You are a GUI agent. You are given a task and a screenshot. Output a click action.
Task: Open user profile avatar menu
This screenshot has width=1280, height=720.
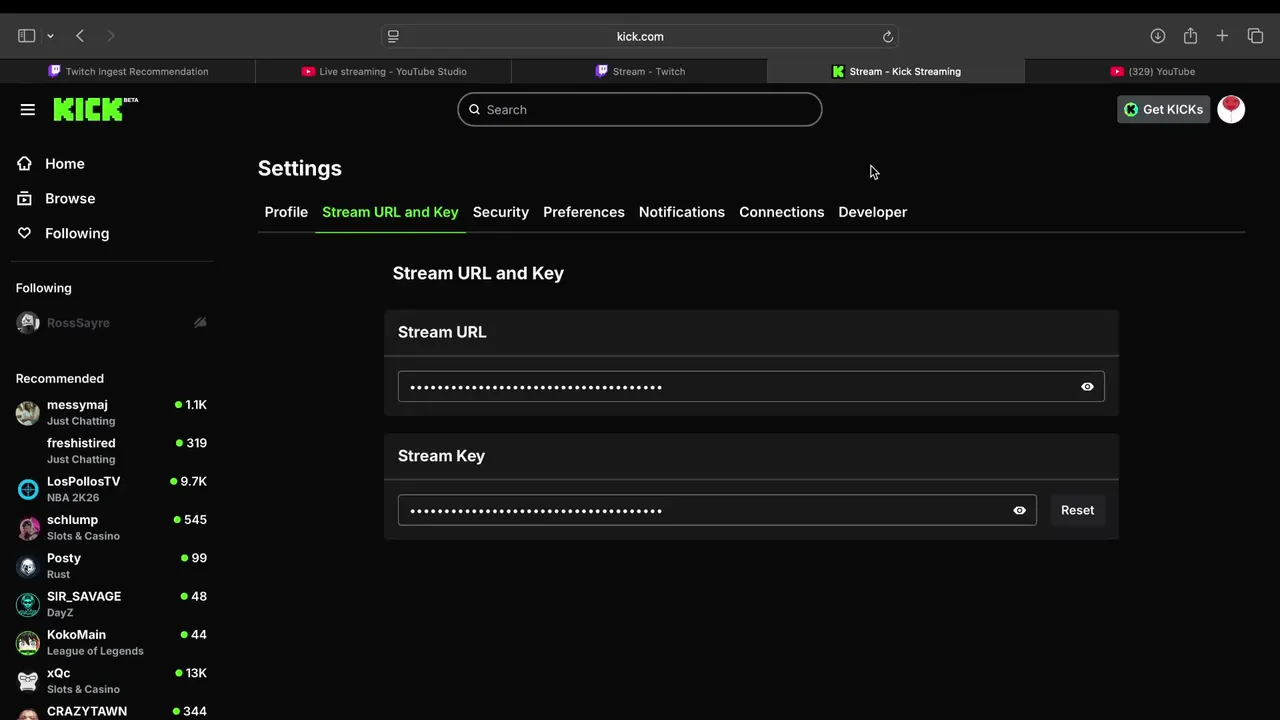tap(1231, 110)
